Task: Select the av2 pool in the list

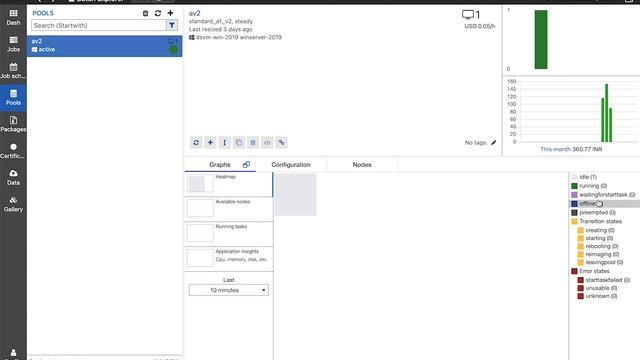Action: pyautogui.click(x=104, y=46)
